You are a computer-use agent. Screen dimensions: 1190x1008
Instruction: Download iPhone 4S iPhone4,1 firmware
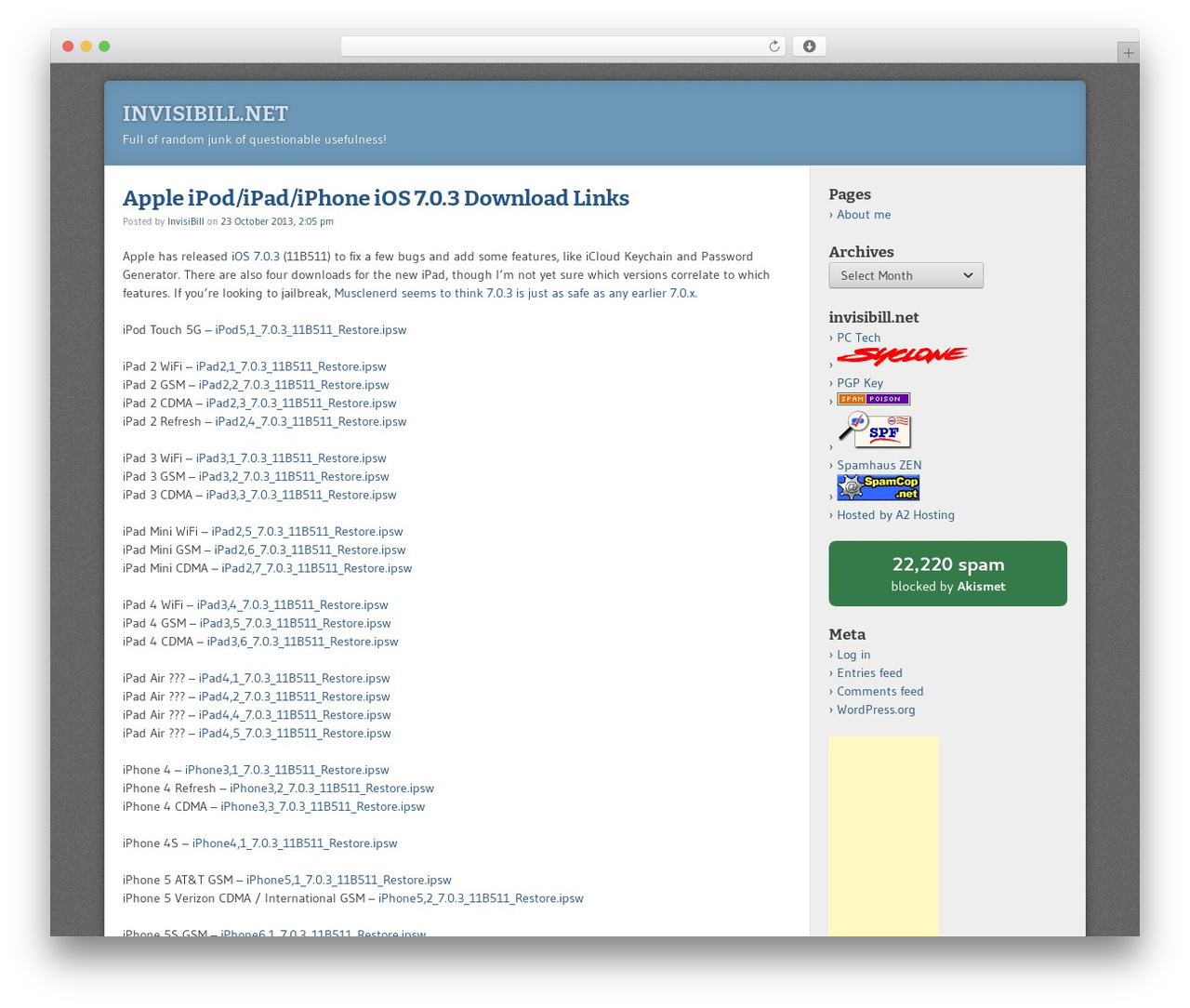tap(295, 843)
